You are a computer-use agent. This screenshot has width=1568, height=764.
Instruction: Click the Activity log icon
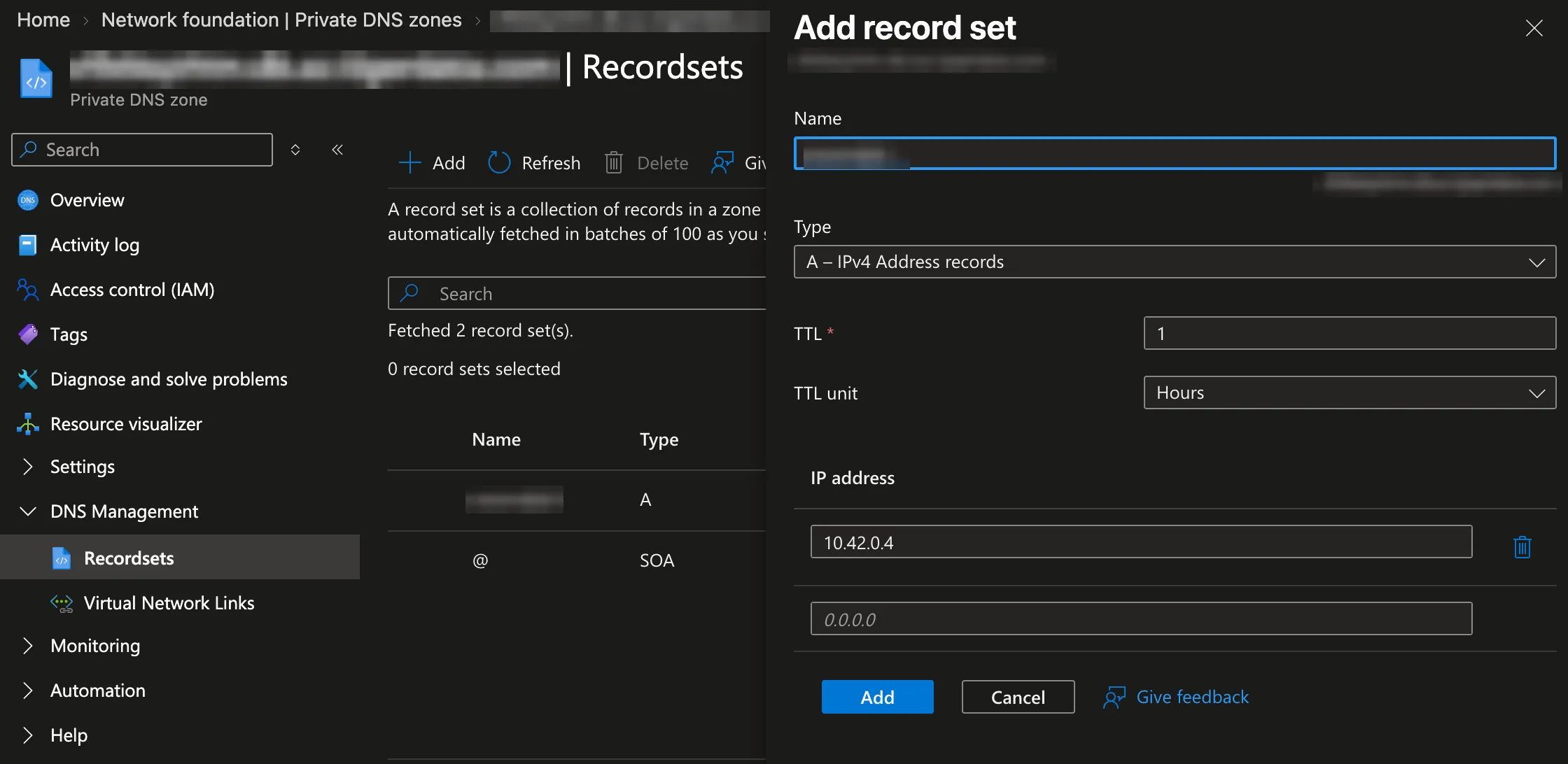[x=27, y=245]
